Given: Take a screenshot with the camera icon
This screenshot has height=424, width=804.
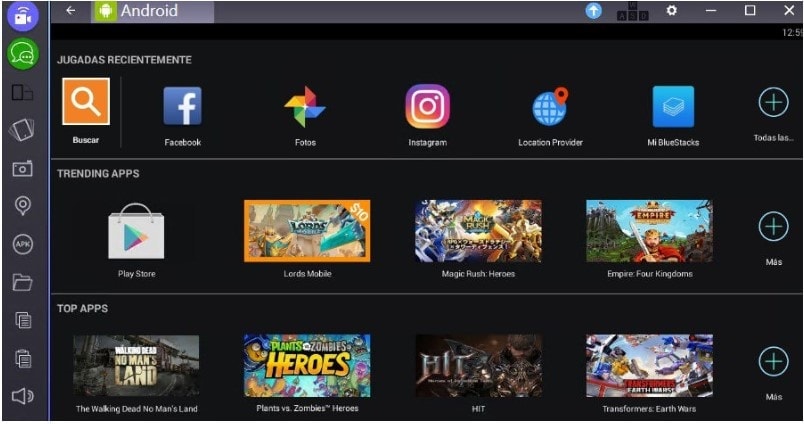Looking at the screenshot, I should (x=22, y=168).
